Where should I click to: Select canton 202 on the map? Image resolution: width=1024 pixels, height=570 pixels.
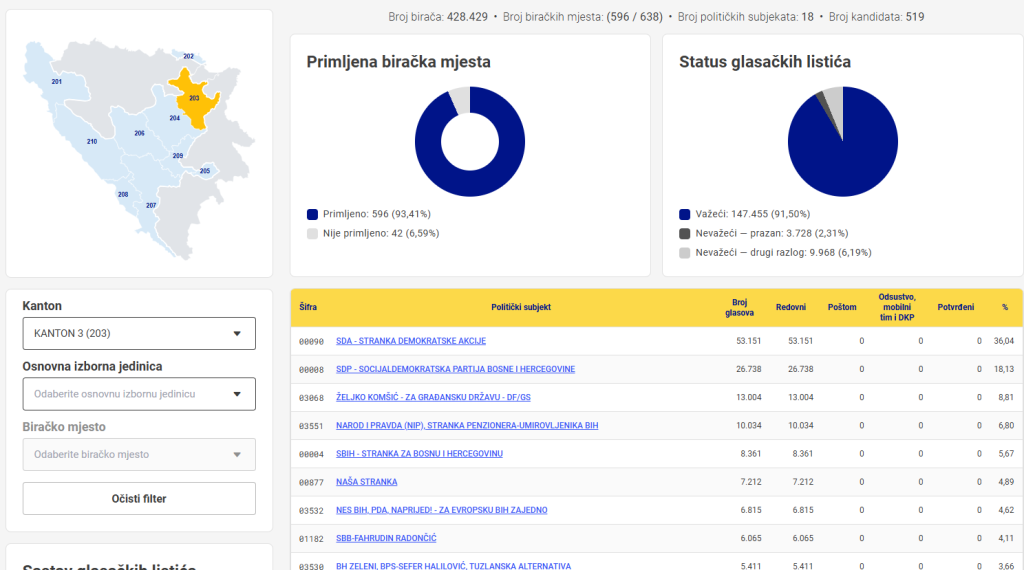[x=188, y=56]
